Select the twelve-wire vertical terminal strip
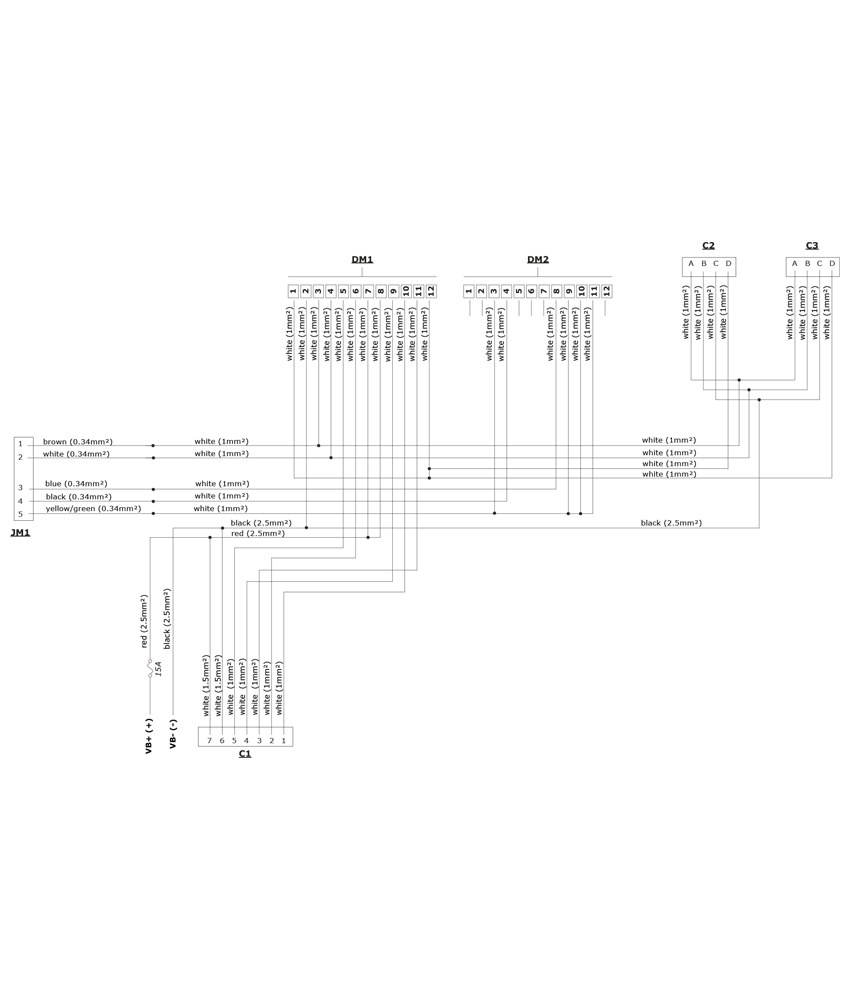Viewport: 850px width, 1000px height. (x=360, y=334)
